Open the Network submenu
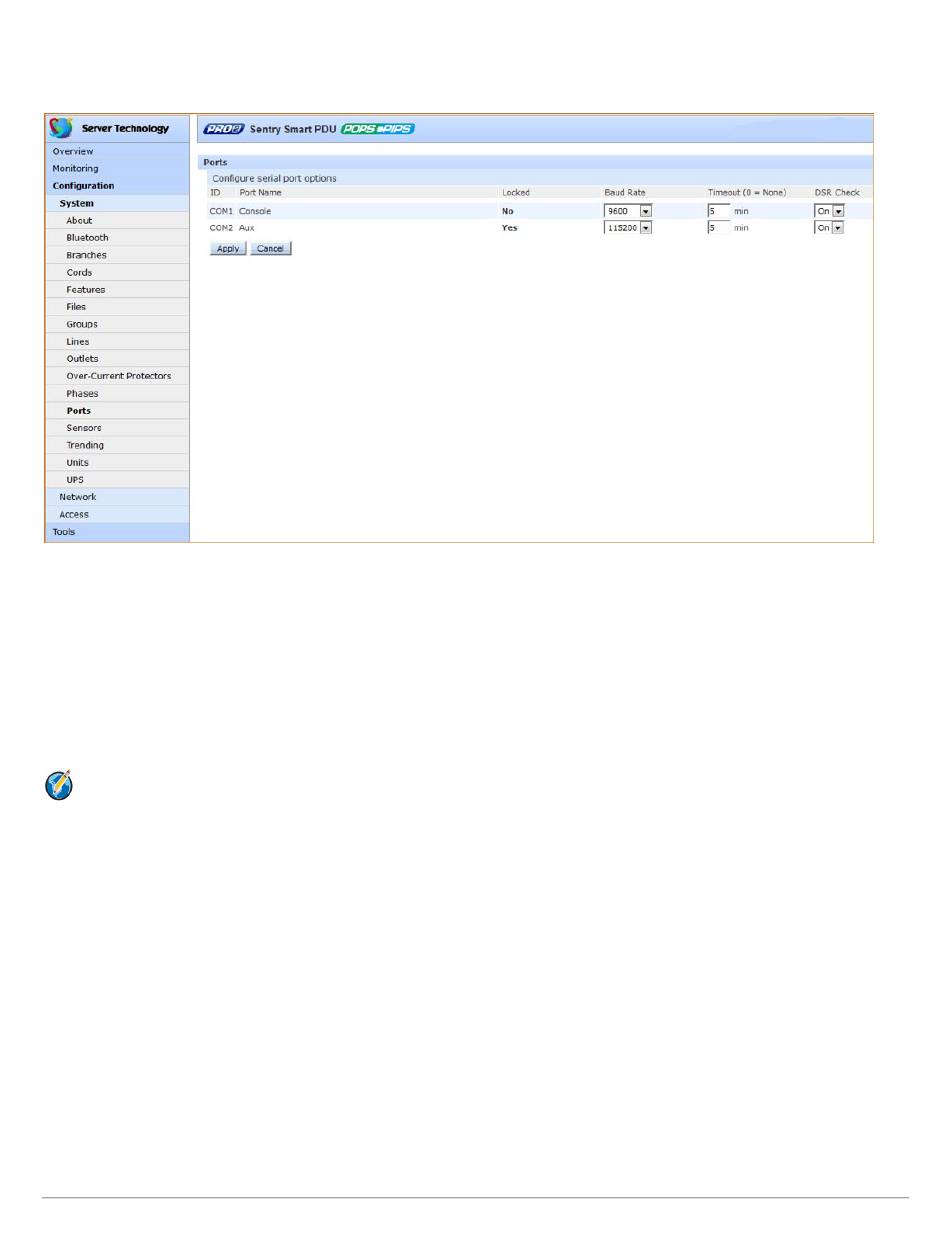The height and width of the screenshot is (1254, 950). tap(117, 497)
